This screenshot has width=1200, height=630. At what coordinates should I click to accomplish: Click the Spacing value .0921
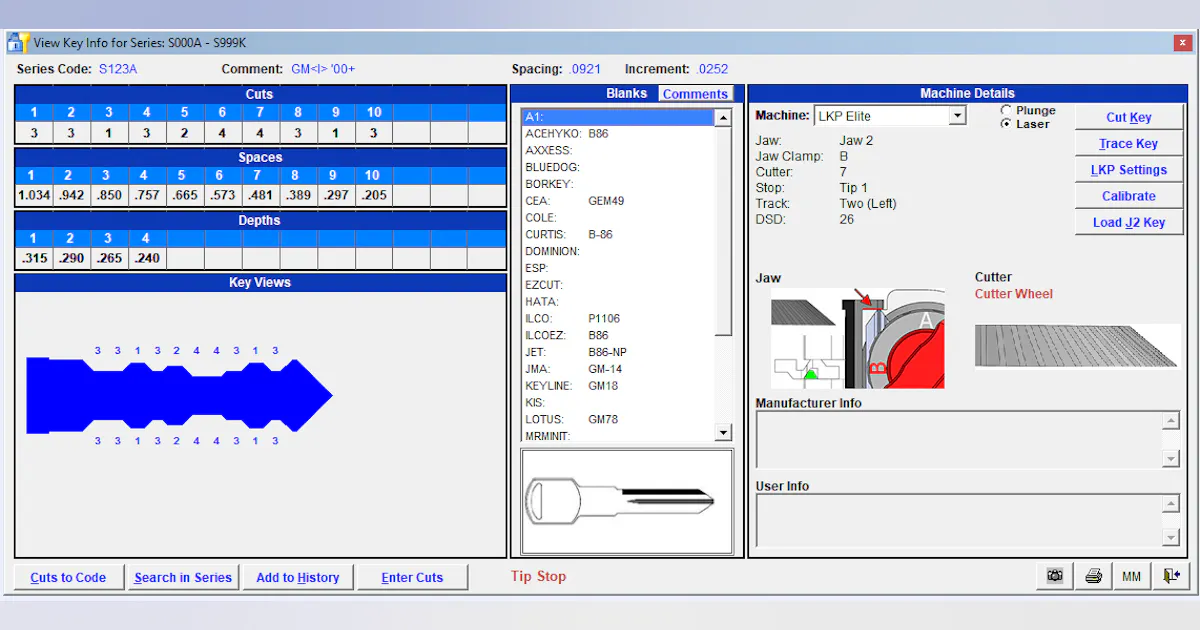(x=585, y=69)
